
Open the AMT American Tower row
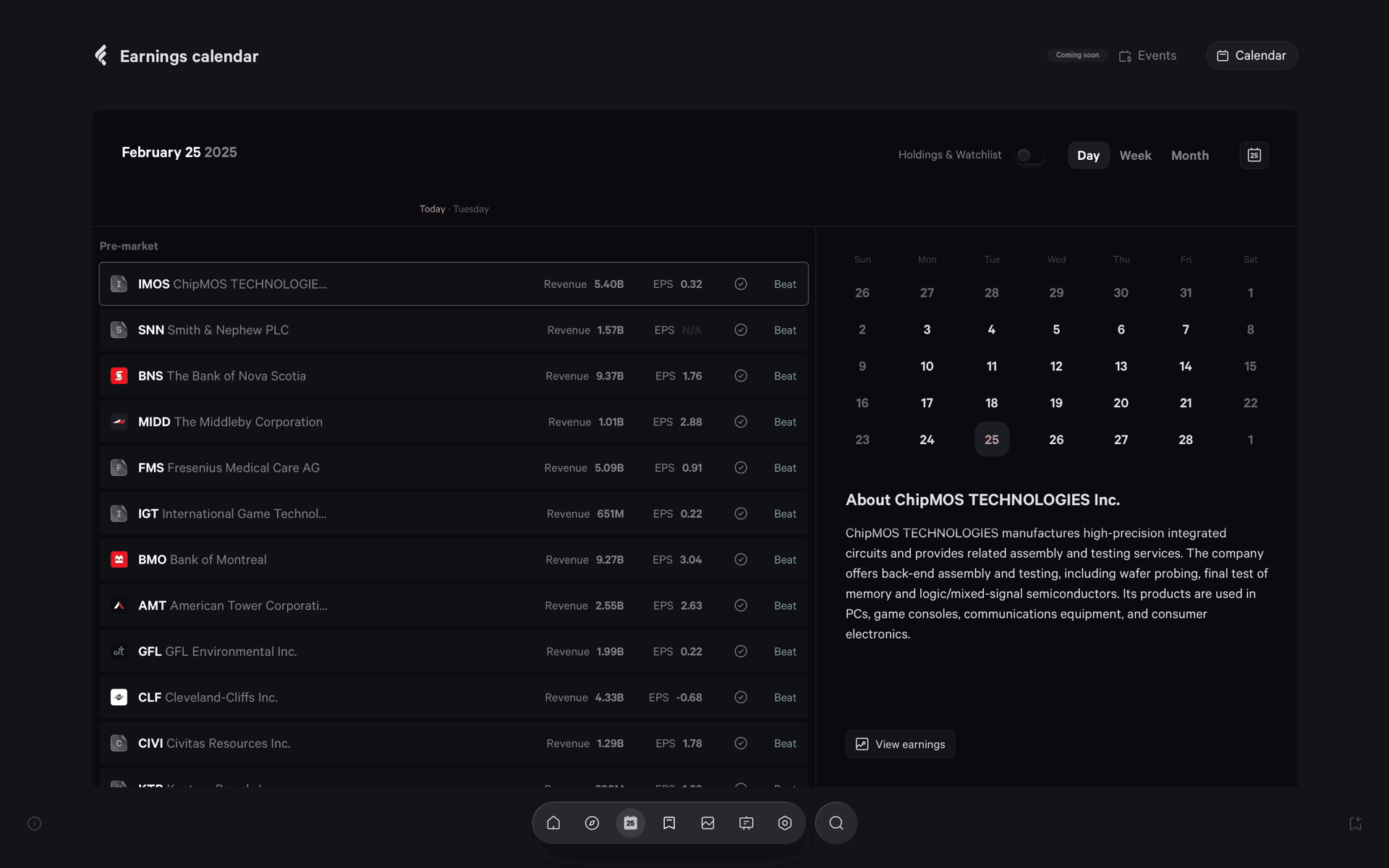coord(454,605)
